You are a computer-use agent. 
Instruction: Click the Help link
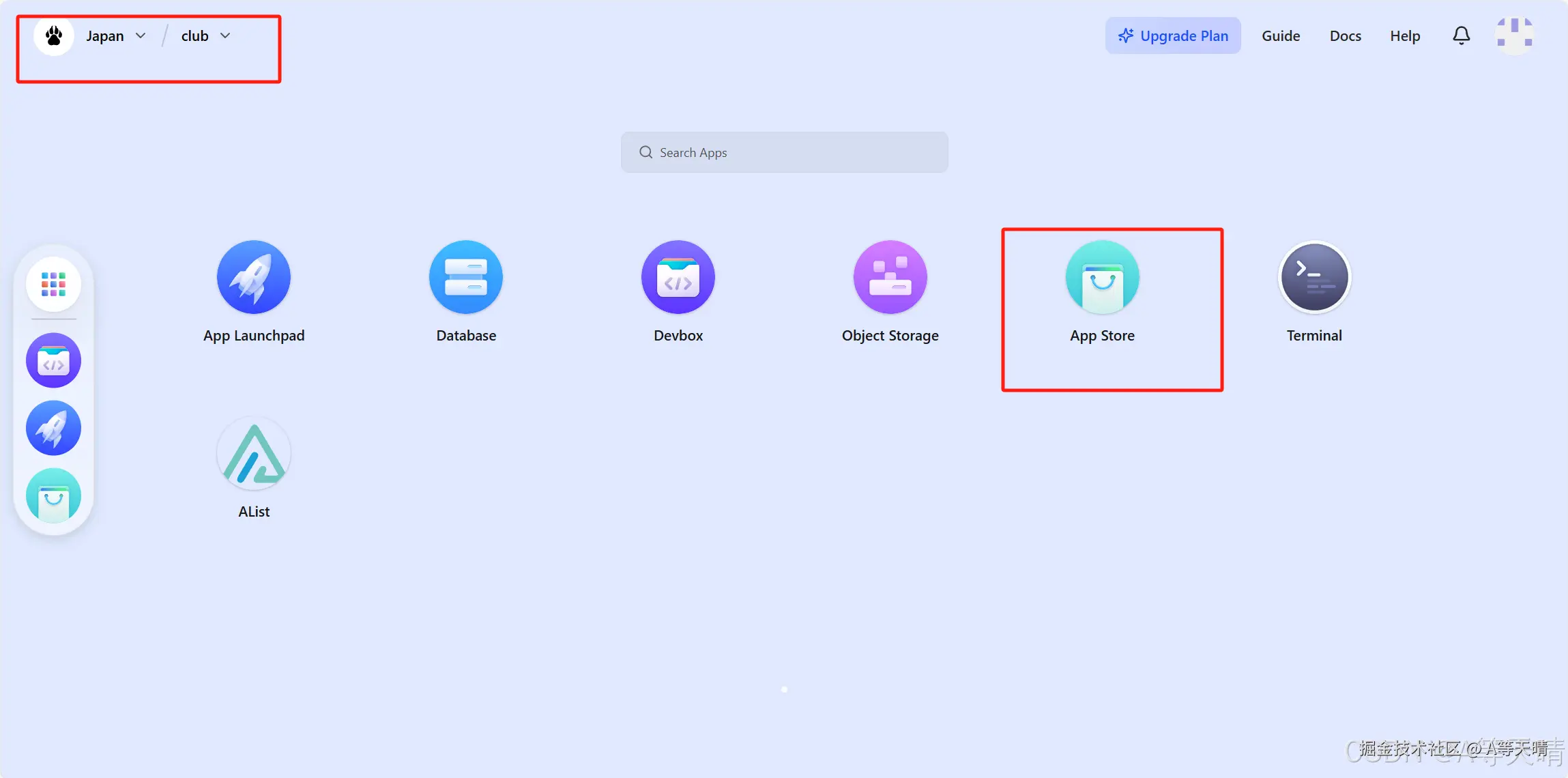[x=1405, y=35]
